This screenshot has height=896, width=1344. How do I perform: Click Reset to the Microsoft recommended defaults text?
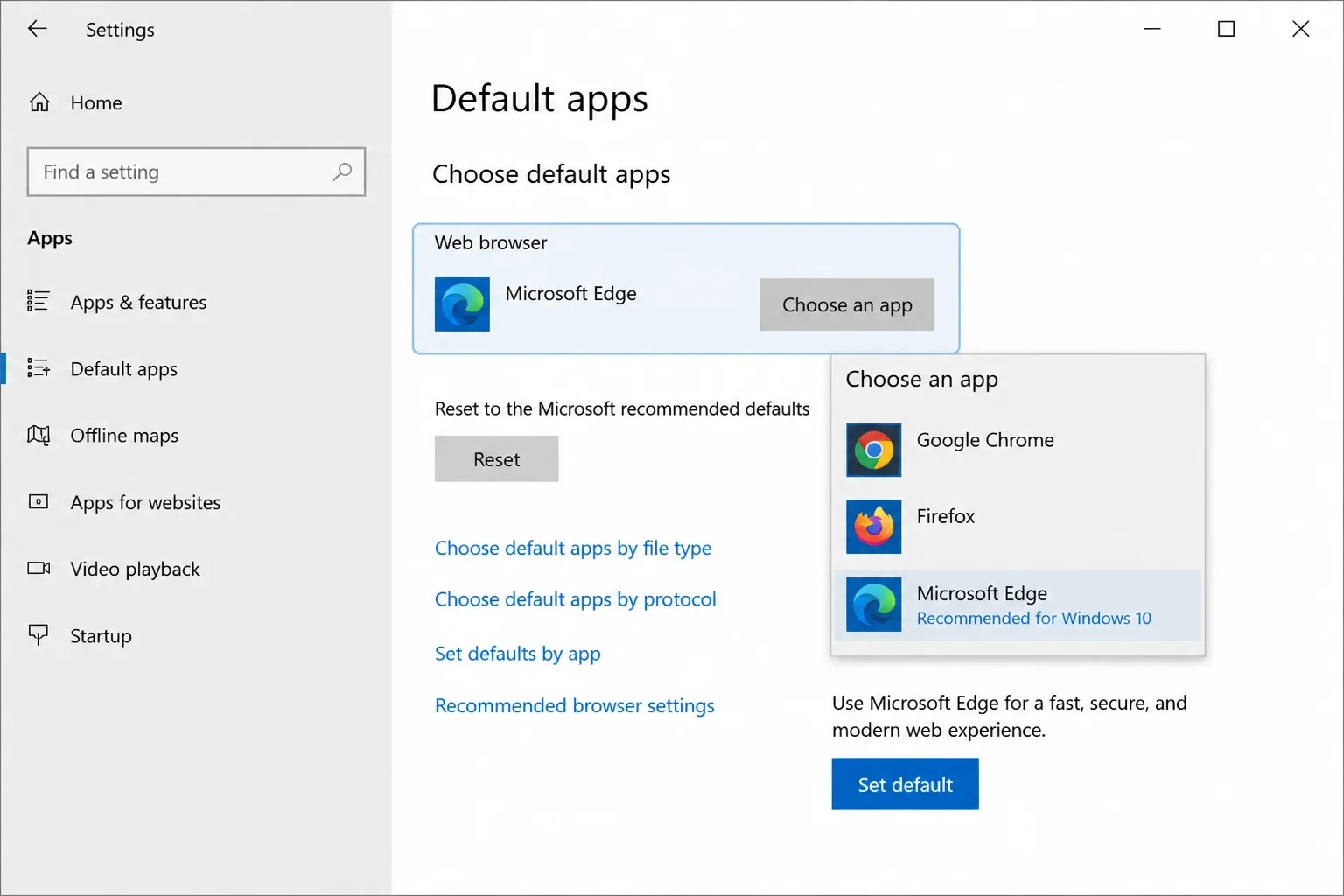point(622,409)
